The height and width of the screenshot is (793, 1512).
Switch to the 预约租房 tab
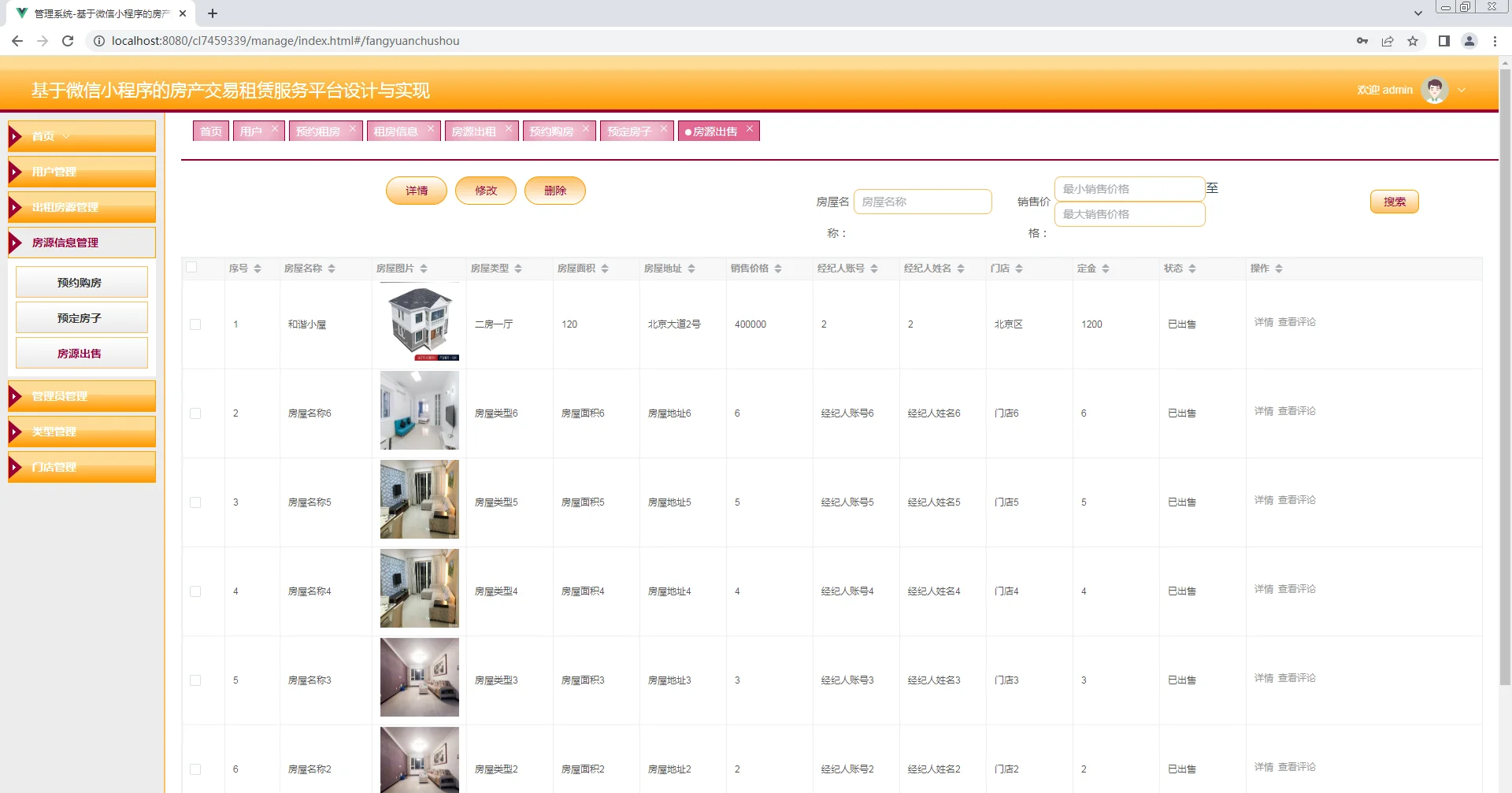[x=319, y=131]
